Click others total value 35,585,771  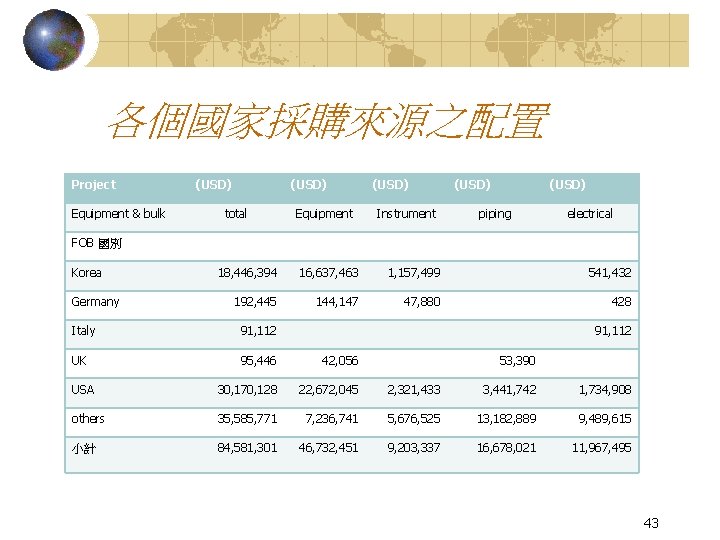[248, 419]
